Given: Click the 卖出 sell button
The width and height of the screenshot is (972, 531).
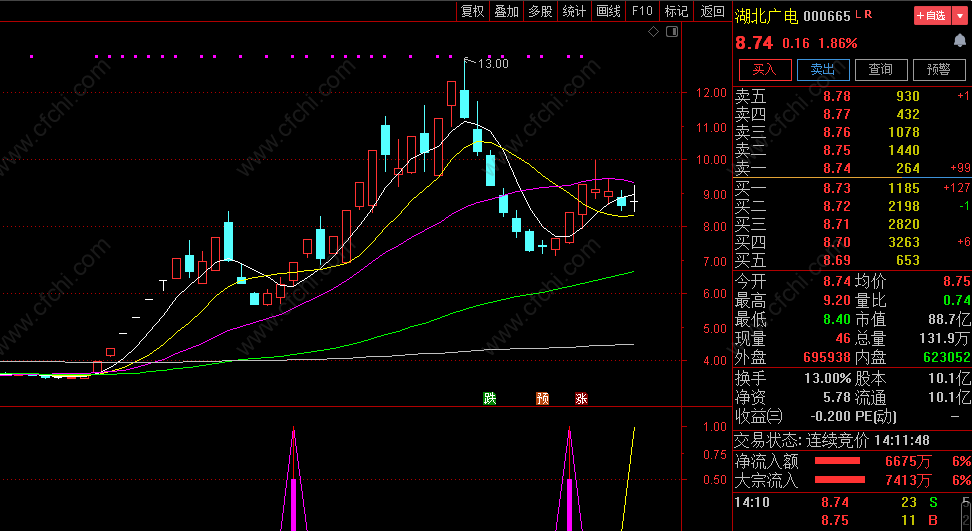Looking at the screenshot, I should tap(823, 70).
